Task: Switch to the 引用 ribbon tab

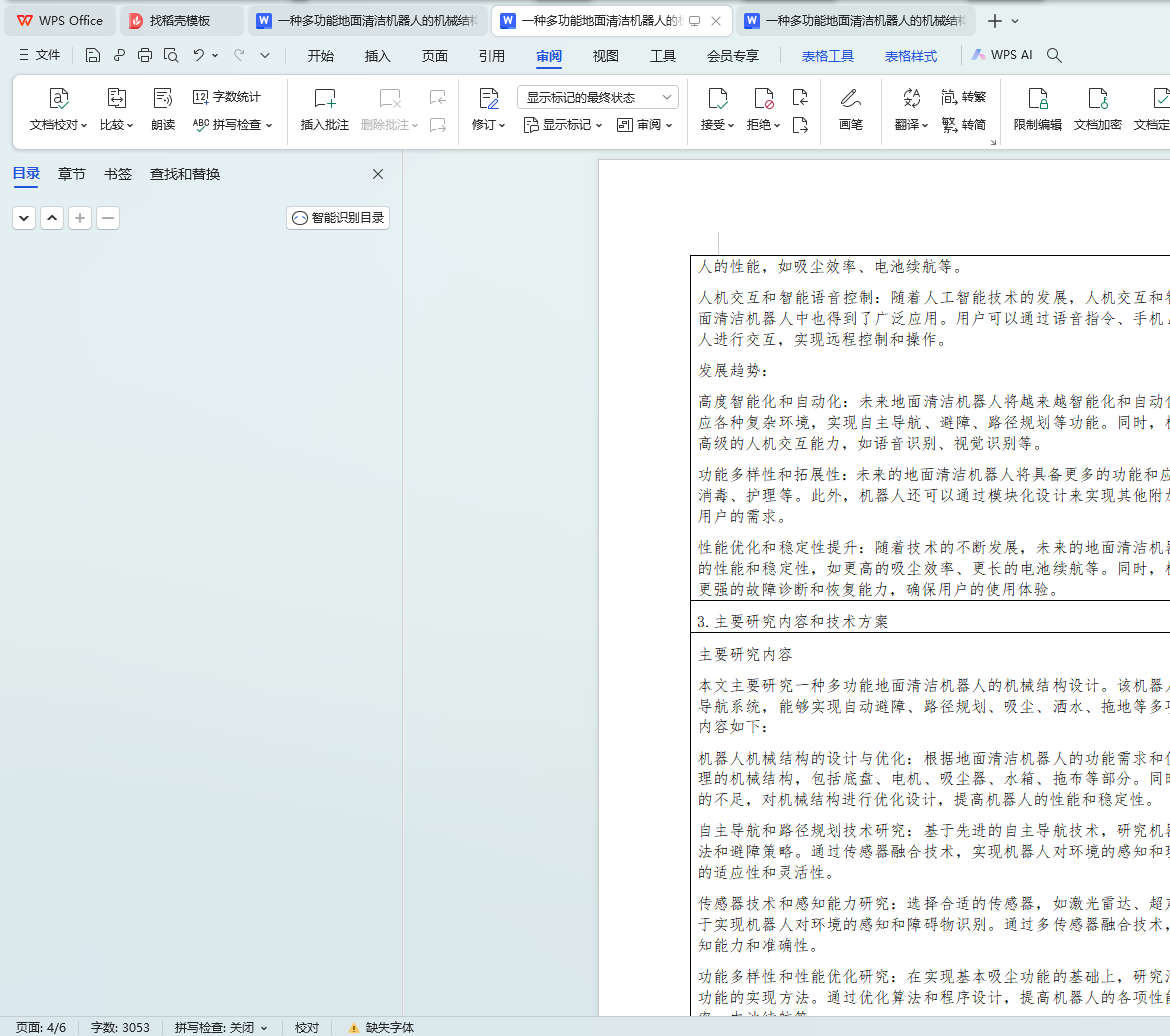Action: 492,56
